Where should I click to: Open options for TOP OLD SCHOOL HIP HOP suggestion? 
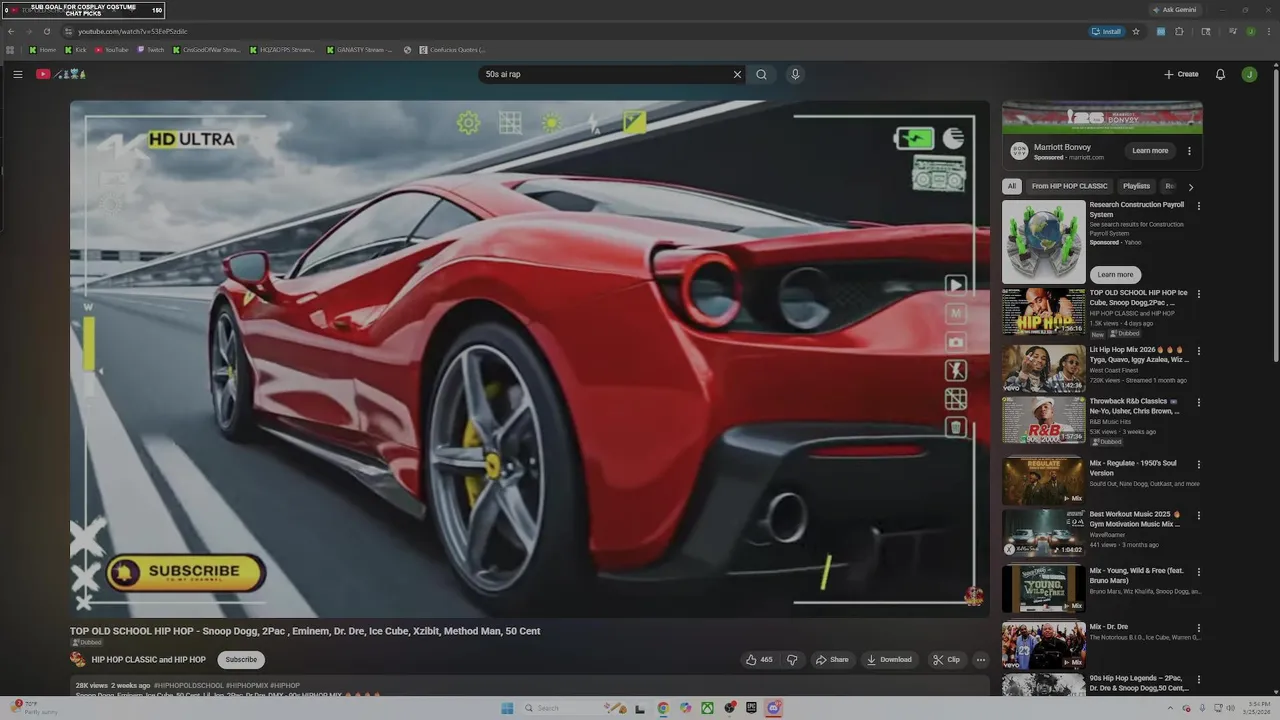1199,294
